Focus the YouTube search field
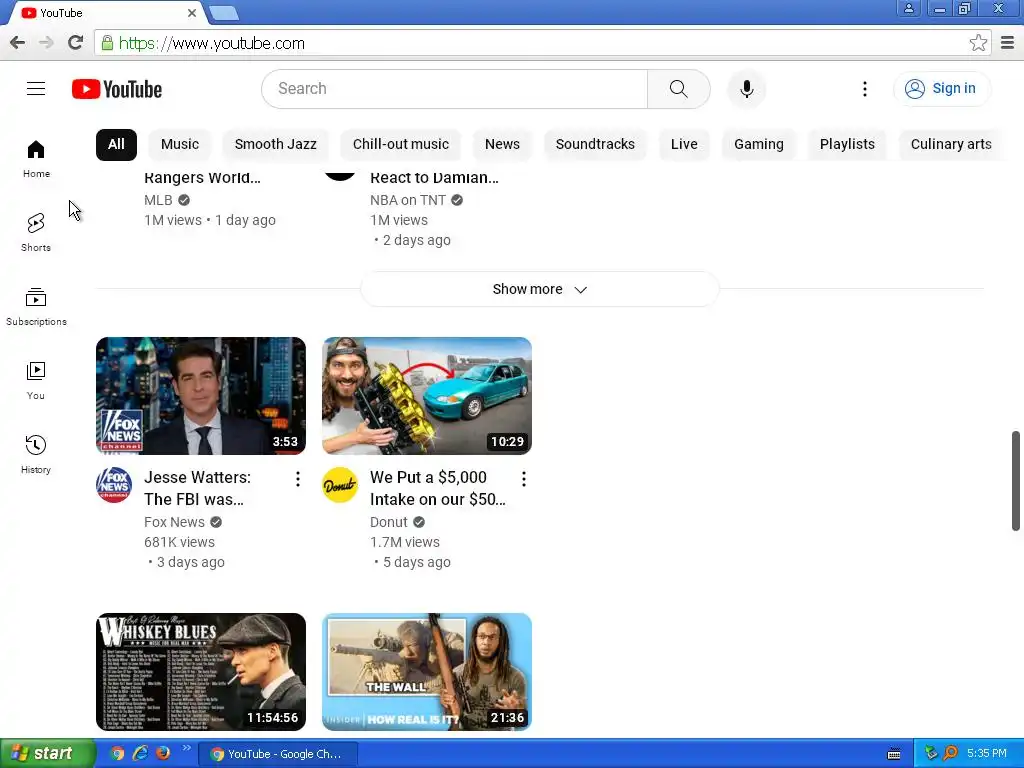 tap(455, 89)
